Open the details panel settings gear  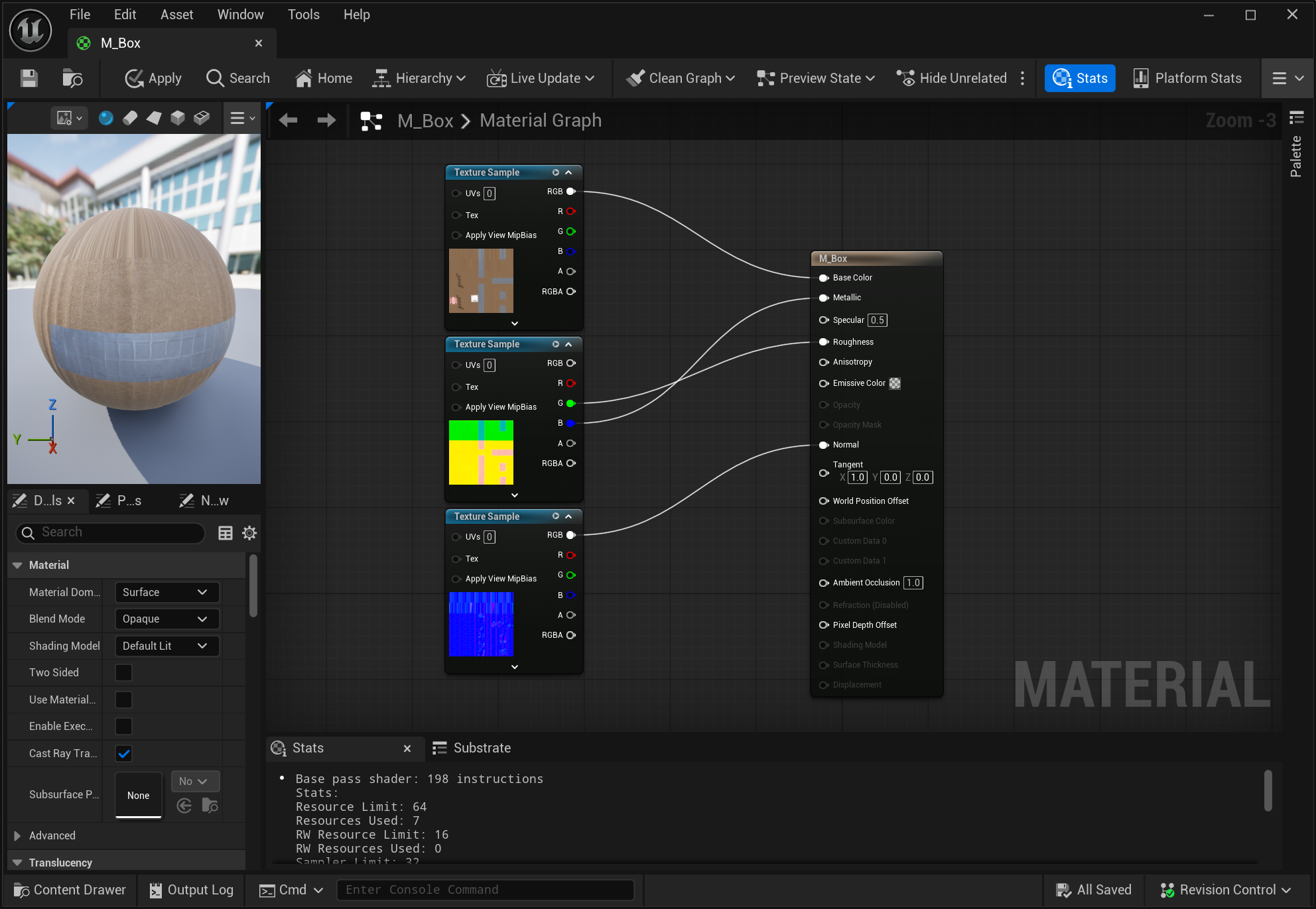[249, 532]
